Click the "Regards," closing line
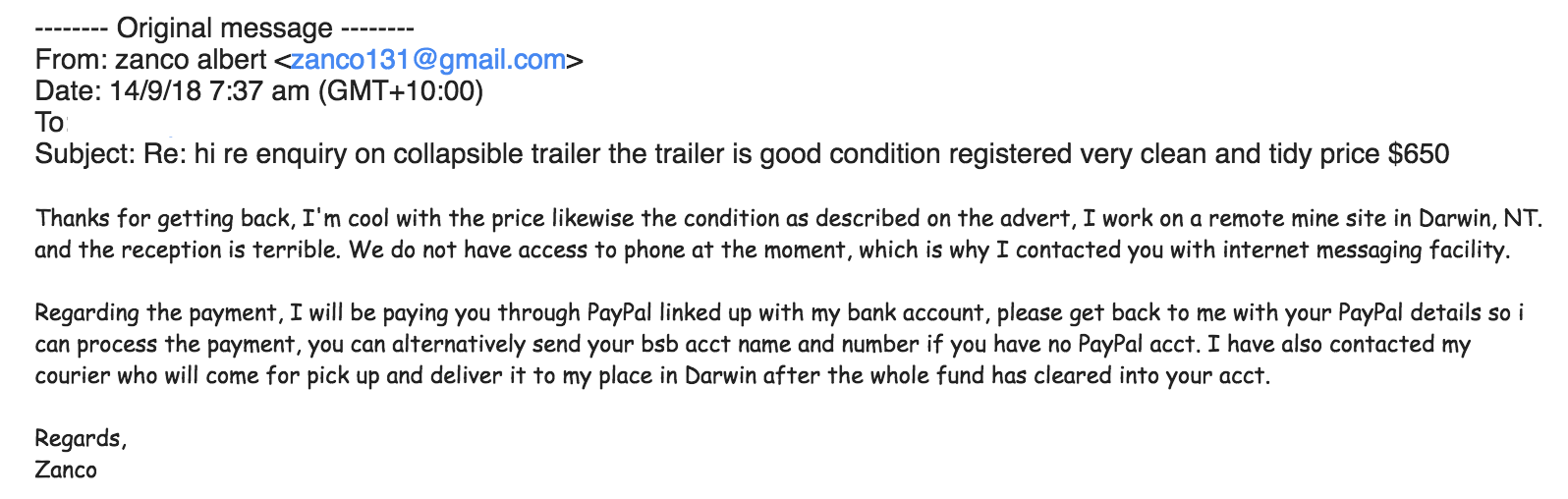The width and height of the screenshot is (1568, 499). [81, 438]
